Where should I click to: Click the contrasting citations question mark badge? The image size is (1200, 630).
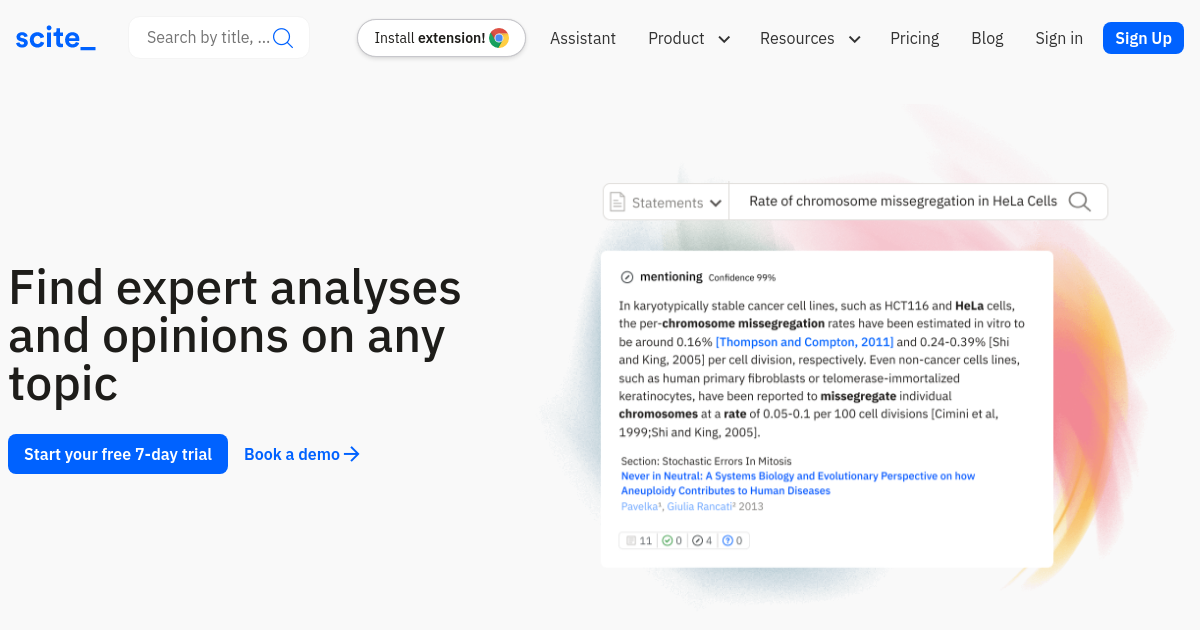point(733,541)
